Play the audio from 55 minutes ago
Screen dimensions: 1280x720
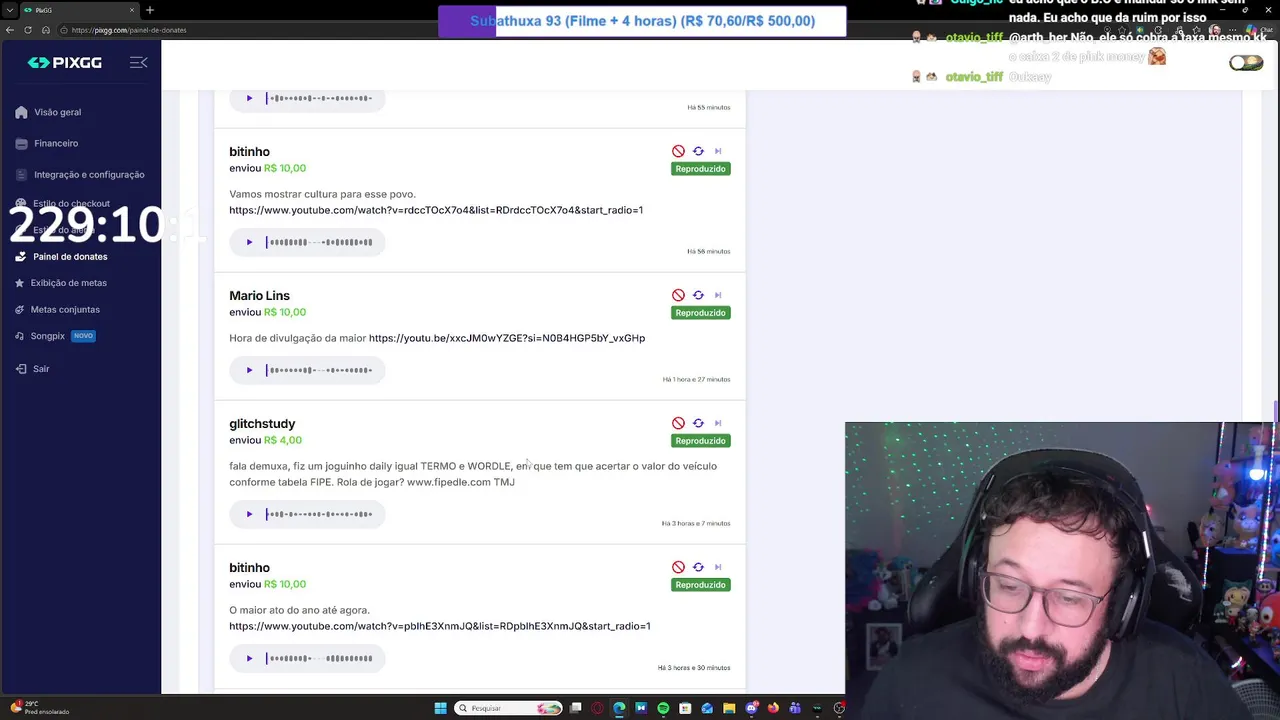point(249,98)
